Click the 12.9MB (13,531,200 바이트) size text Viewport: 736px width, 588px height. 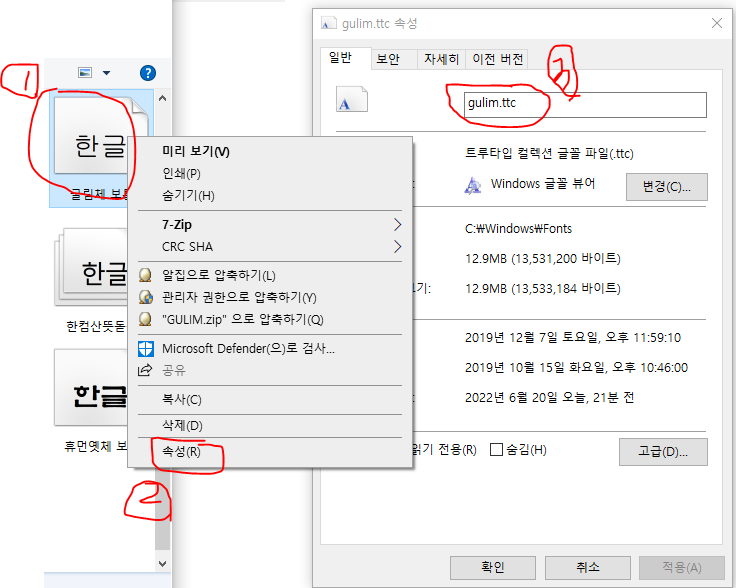point(543,259)
